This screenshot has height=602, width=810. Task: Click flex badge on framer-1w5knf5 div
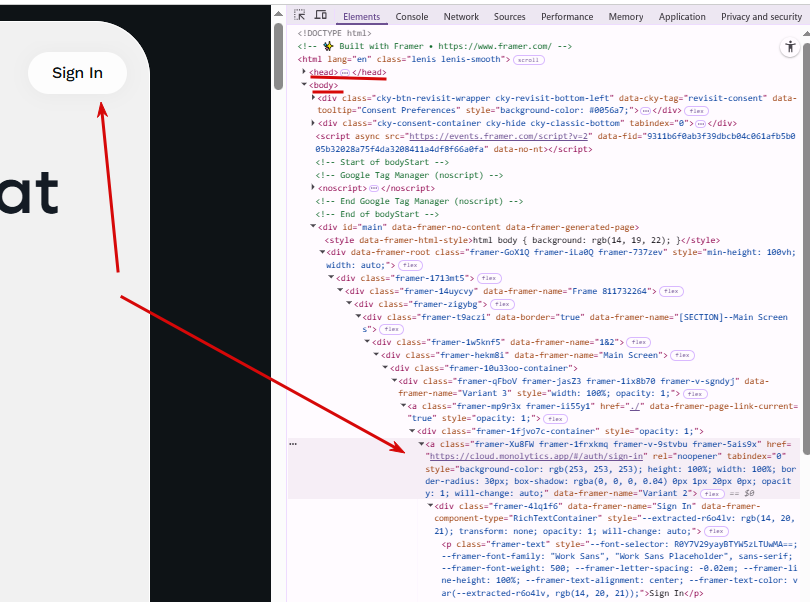[x=638, y=342]
